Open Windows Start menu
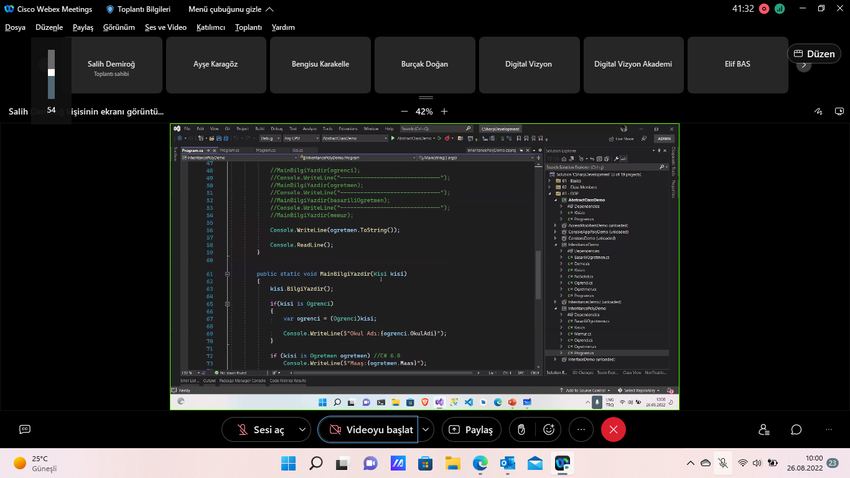The width and height of the screenshot is (850, 478). click(x=288, y=463)
